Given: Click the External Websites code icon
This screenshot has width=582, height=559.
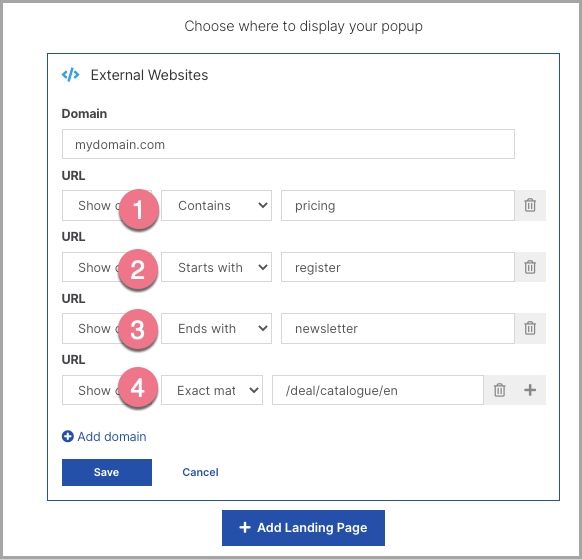Looking at the screenshot, I should pyautogui.click(x=71, y=75).
